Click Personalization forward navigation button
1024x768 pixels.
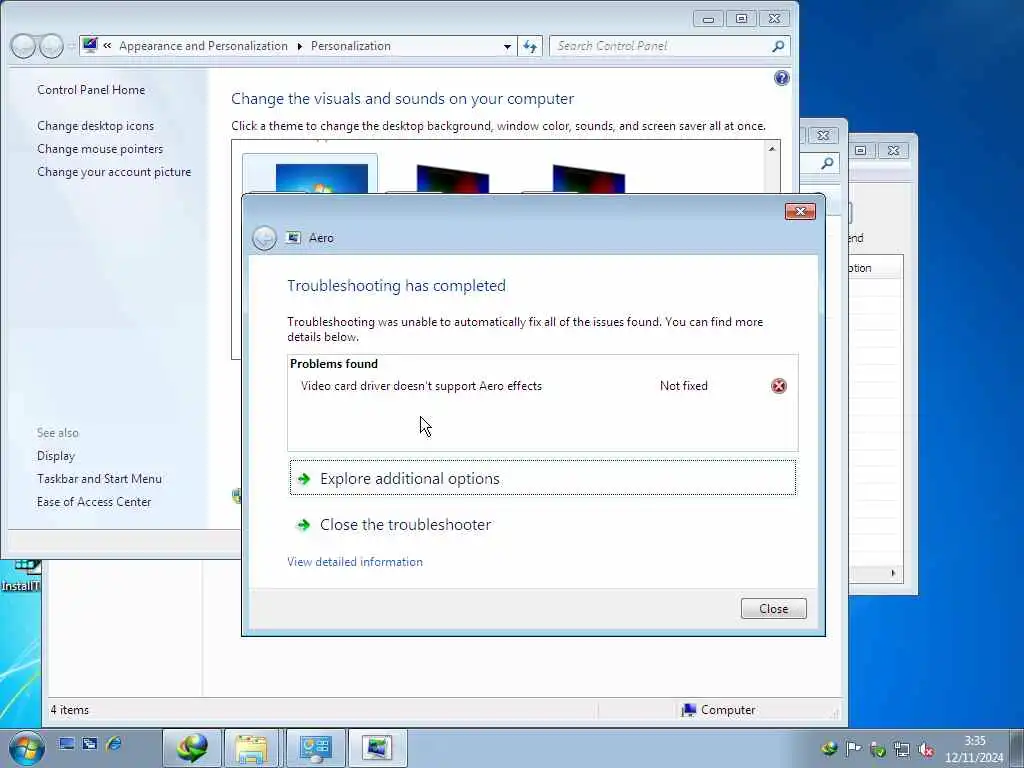[x=52, y=46]
